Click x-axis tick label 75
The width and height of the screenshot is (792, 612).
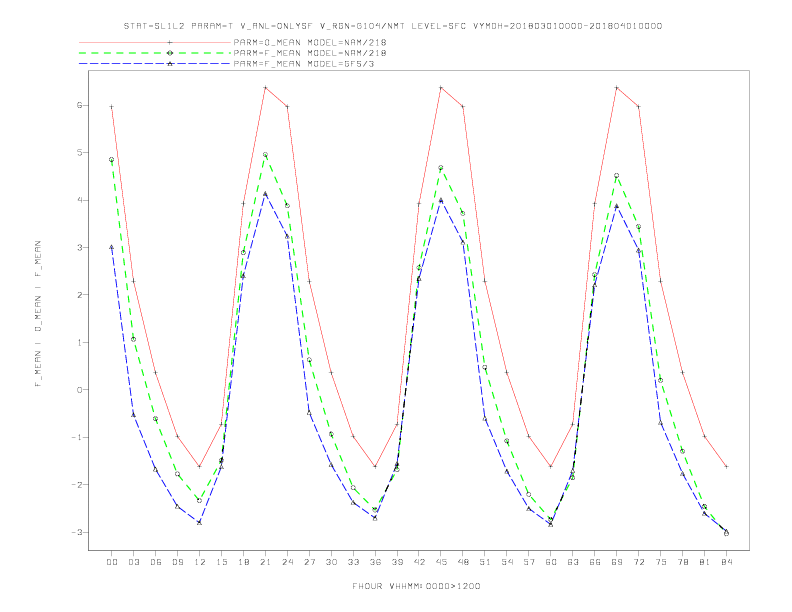tap(661, 562)
